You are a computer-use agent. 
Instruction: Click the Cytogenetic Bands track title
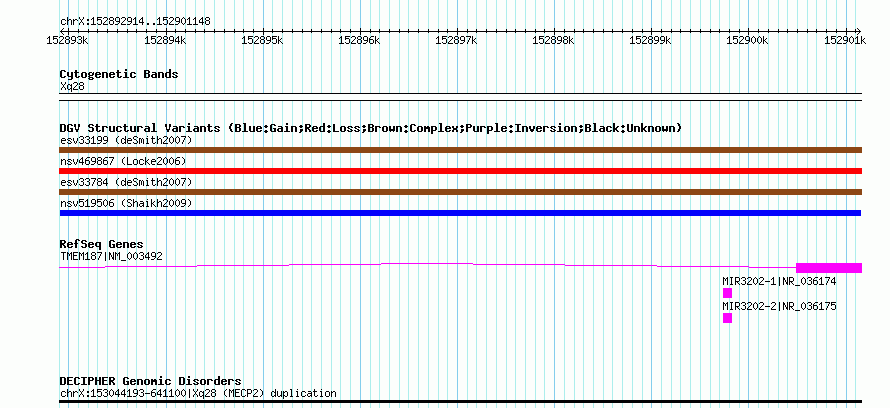pyautogui.click(x=119, y=74)
